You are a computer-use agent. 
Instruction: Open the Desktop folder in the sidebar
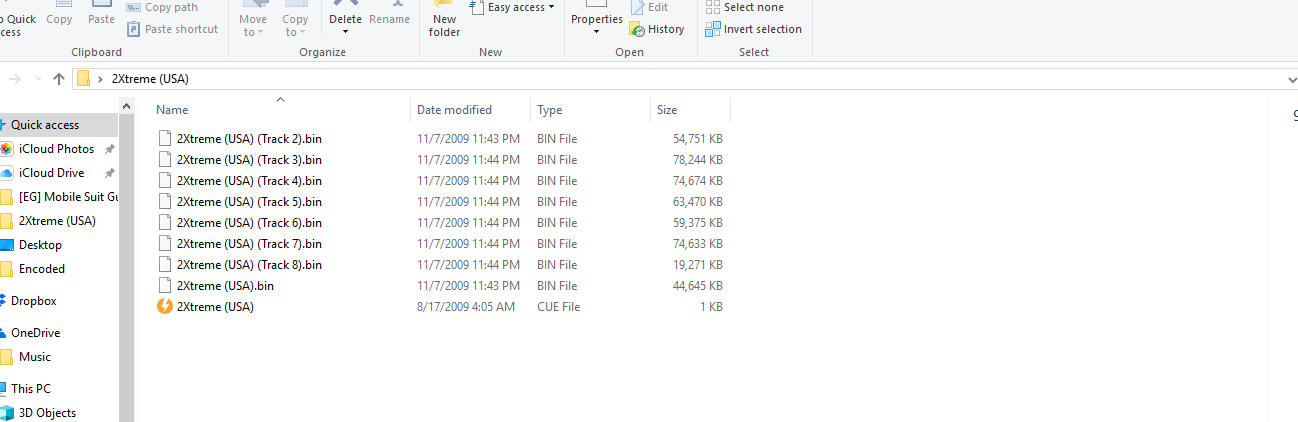pos(40,245)
